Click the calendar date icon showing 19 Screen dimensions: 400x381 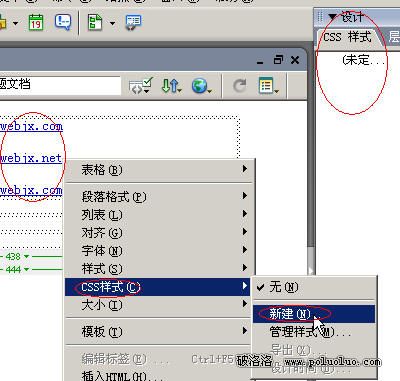pyautogui.click(x=36, y=23)
